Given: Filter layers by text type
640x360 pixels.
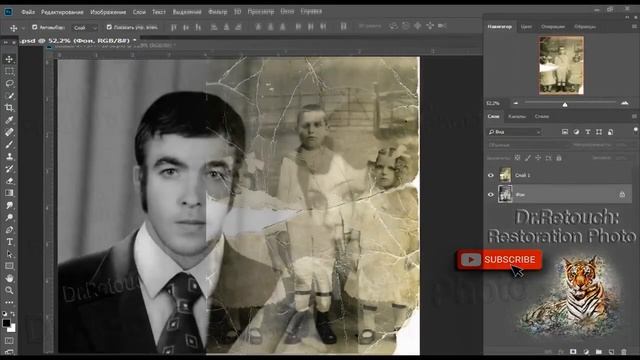Looking at the screenshot, I should tap(588, 132).
